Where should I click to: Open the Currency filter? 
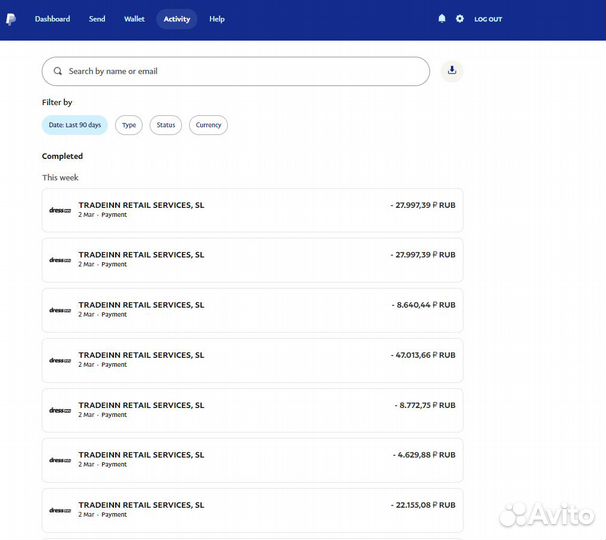tap(208, 125)
